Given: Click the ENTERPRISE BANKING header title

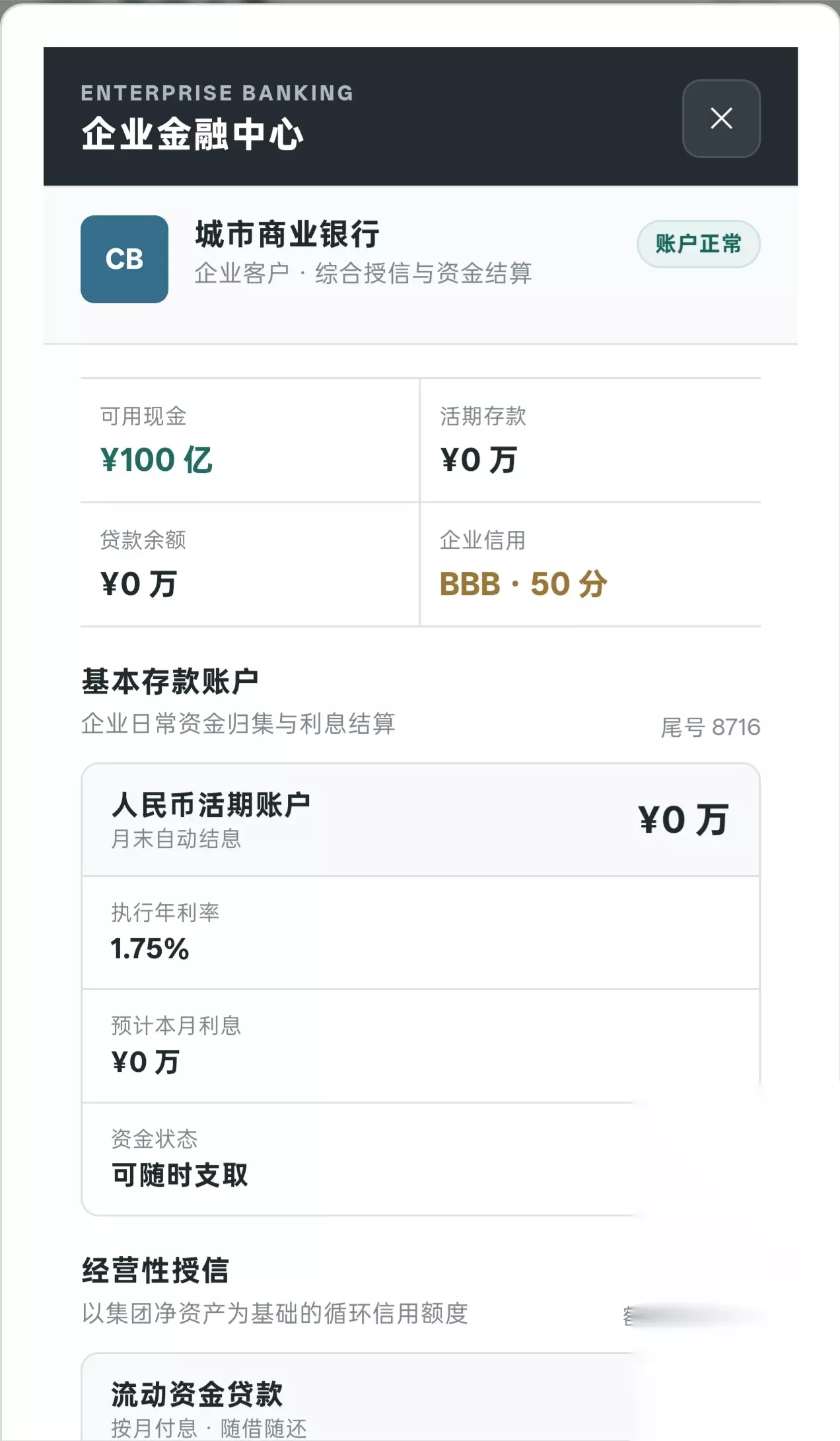Looking at the screenshot, I should [x=217, y=93].
